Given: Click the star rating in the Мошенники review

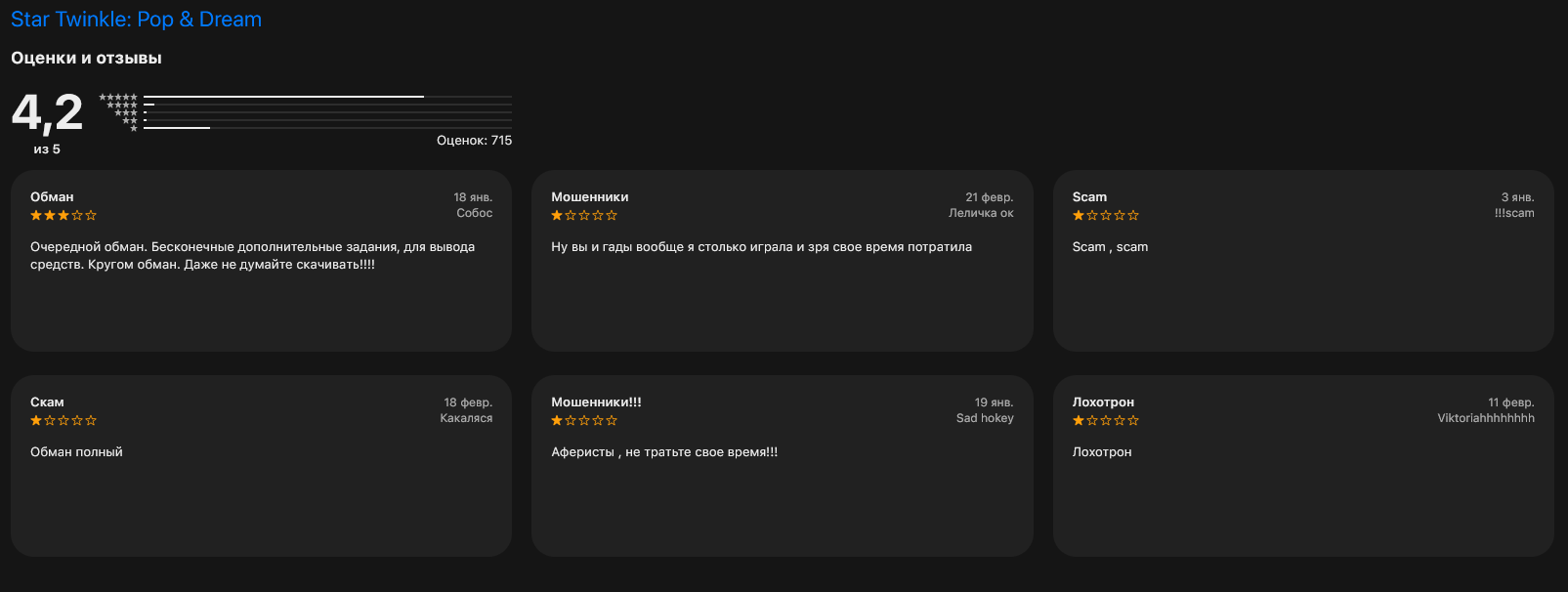Looking at the screenshot, I should [584, 215].
